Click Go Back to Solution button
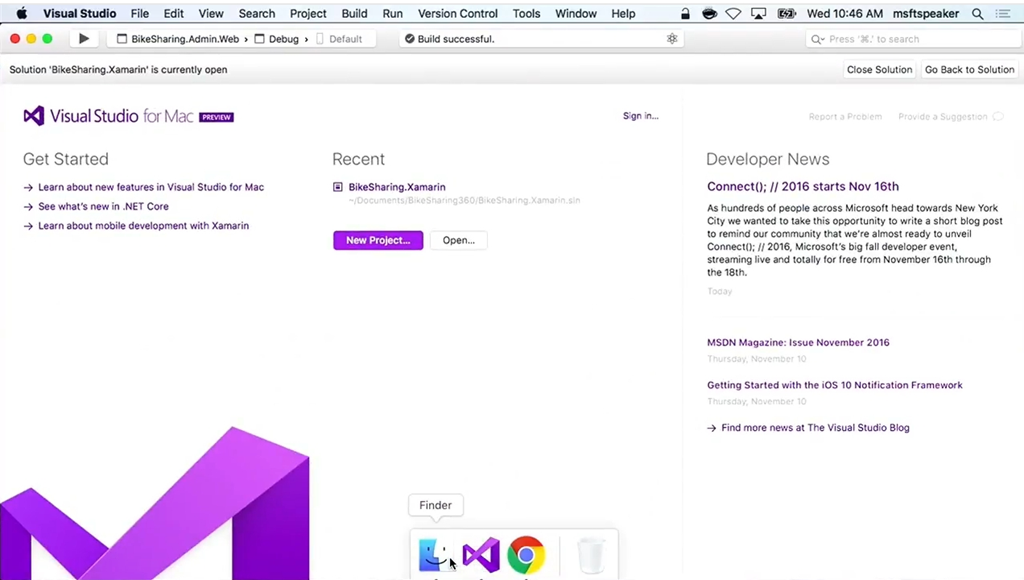The height and width of the screenshot is (580, 1024). [969, 69]
